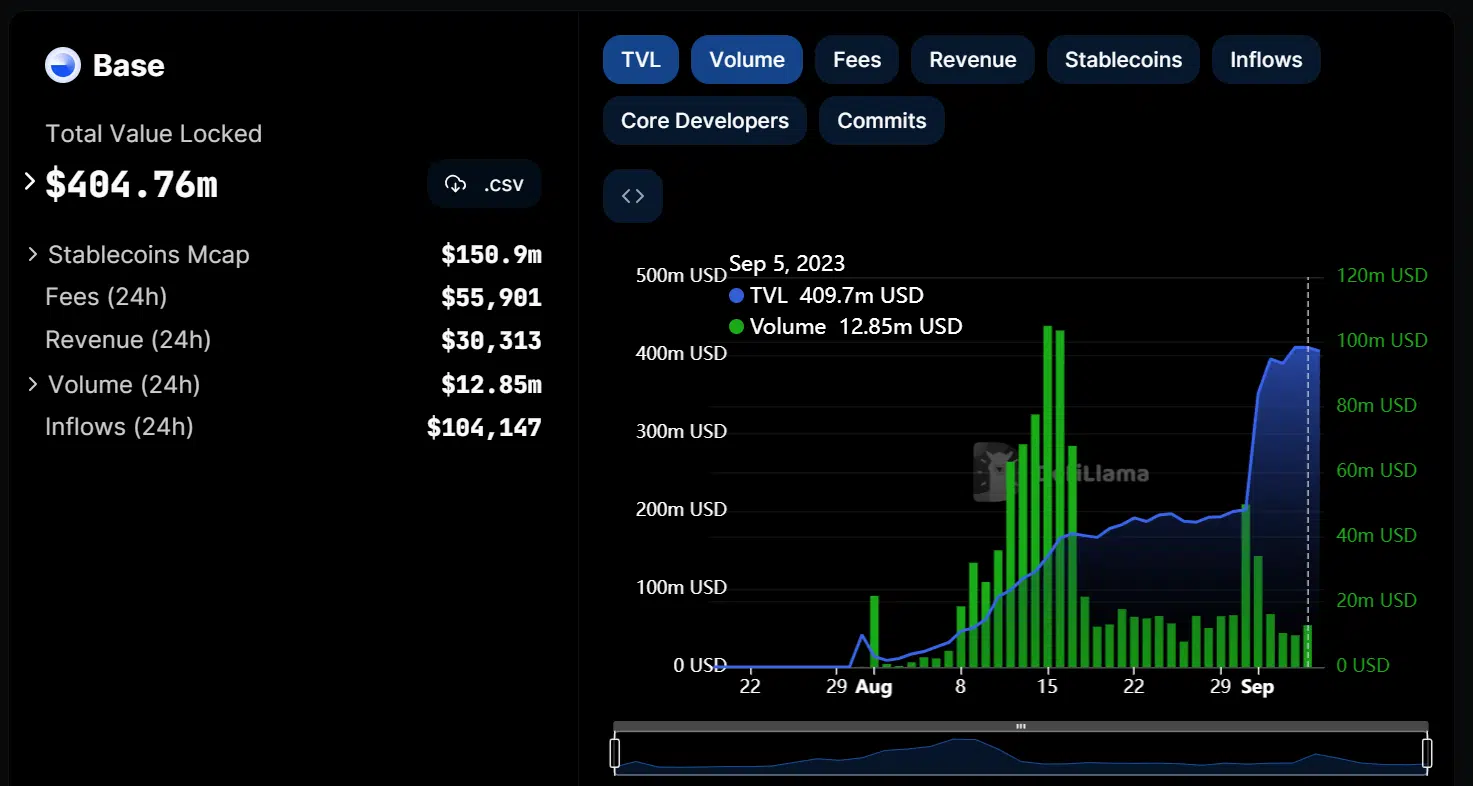Click the $150.9m stablecoins value
The width and height of the screenshot is (1473, 786).
click(491, 255)
